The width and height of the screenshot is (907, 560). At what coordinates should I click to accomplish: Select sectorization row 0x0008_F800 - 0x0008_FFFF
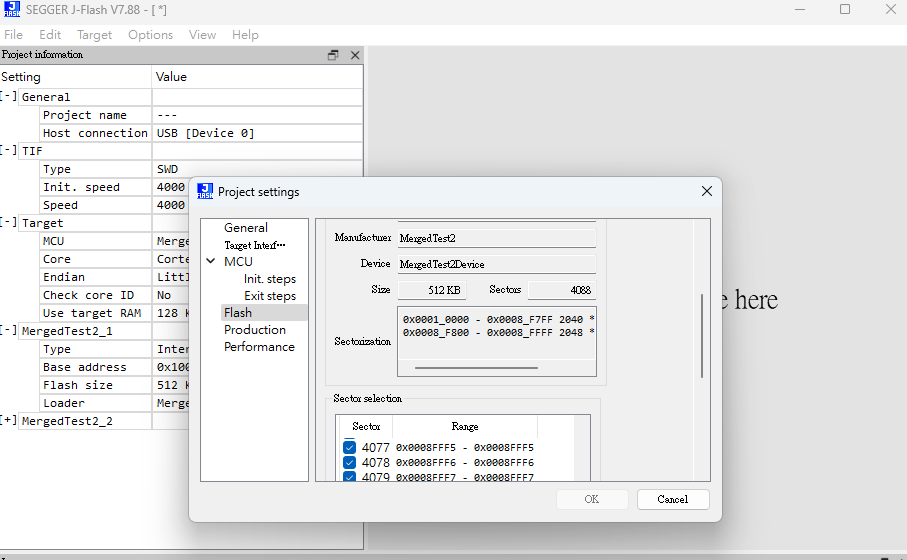[498, 333]
